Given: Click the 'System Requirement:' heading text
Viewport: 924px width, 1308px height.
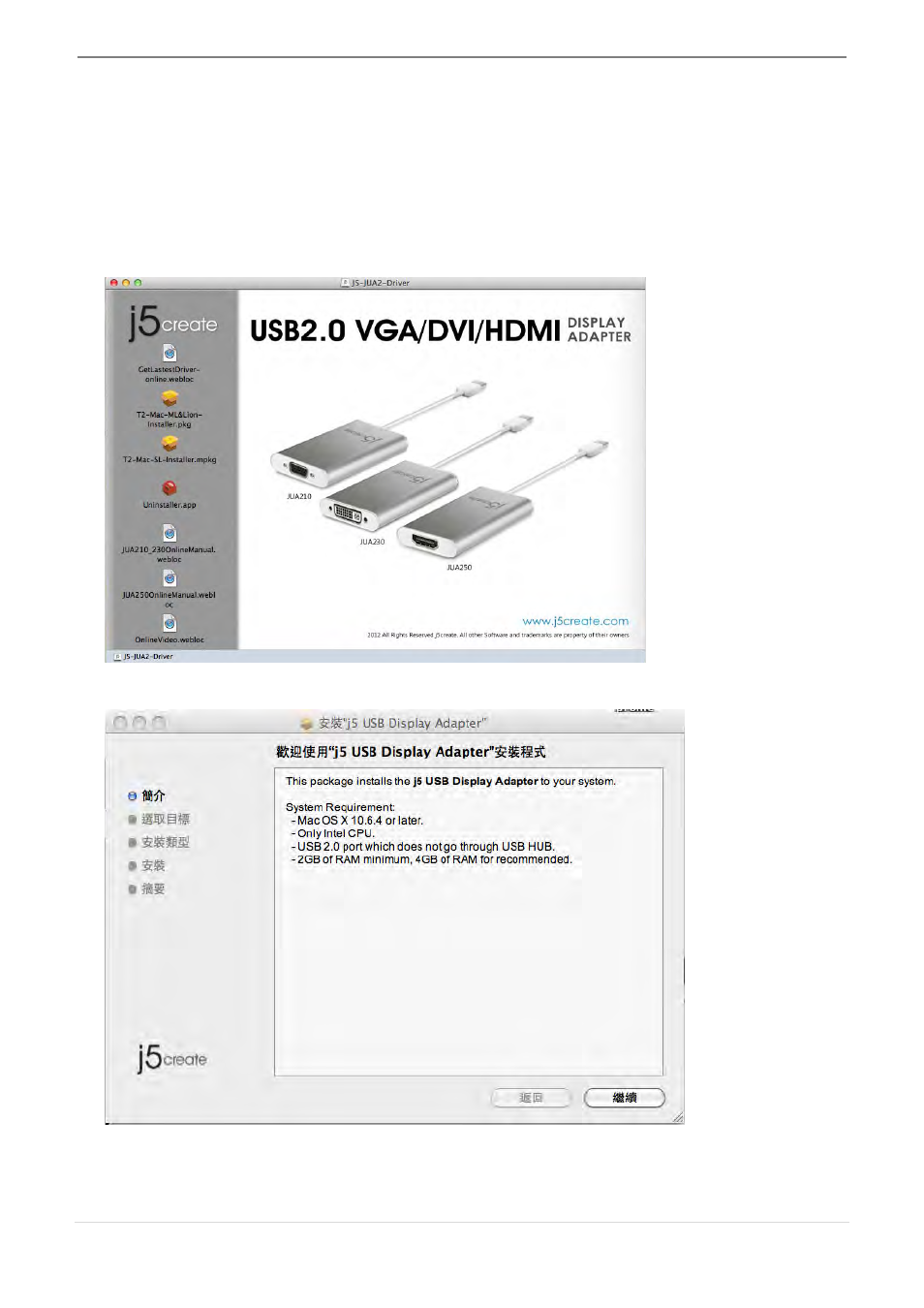Looking at the screenshot, I should 340,807.
